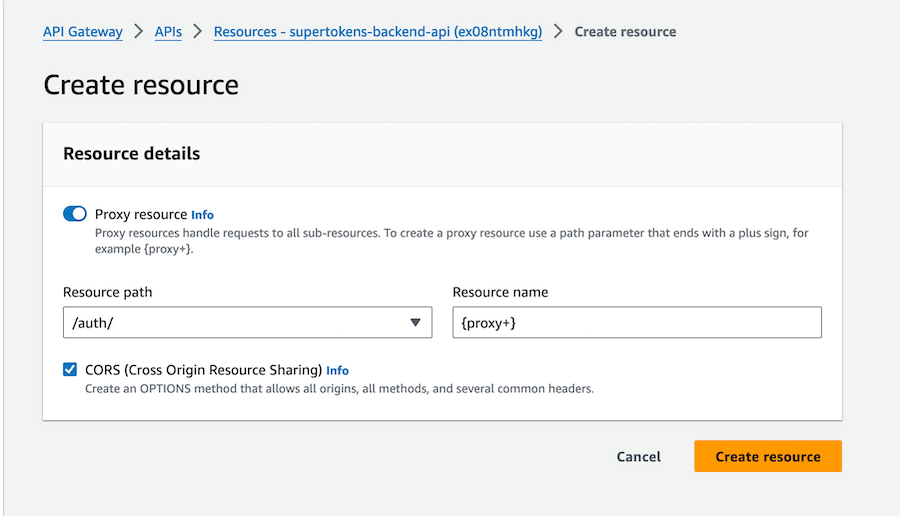Screen dimensions: 900x516
Task: Click the chevron after APIs breadcrumb
Action: [x=198, y=32]
